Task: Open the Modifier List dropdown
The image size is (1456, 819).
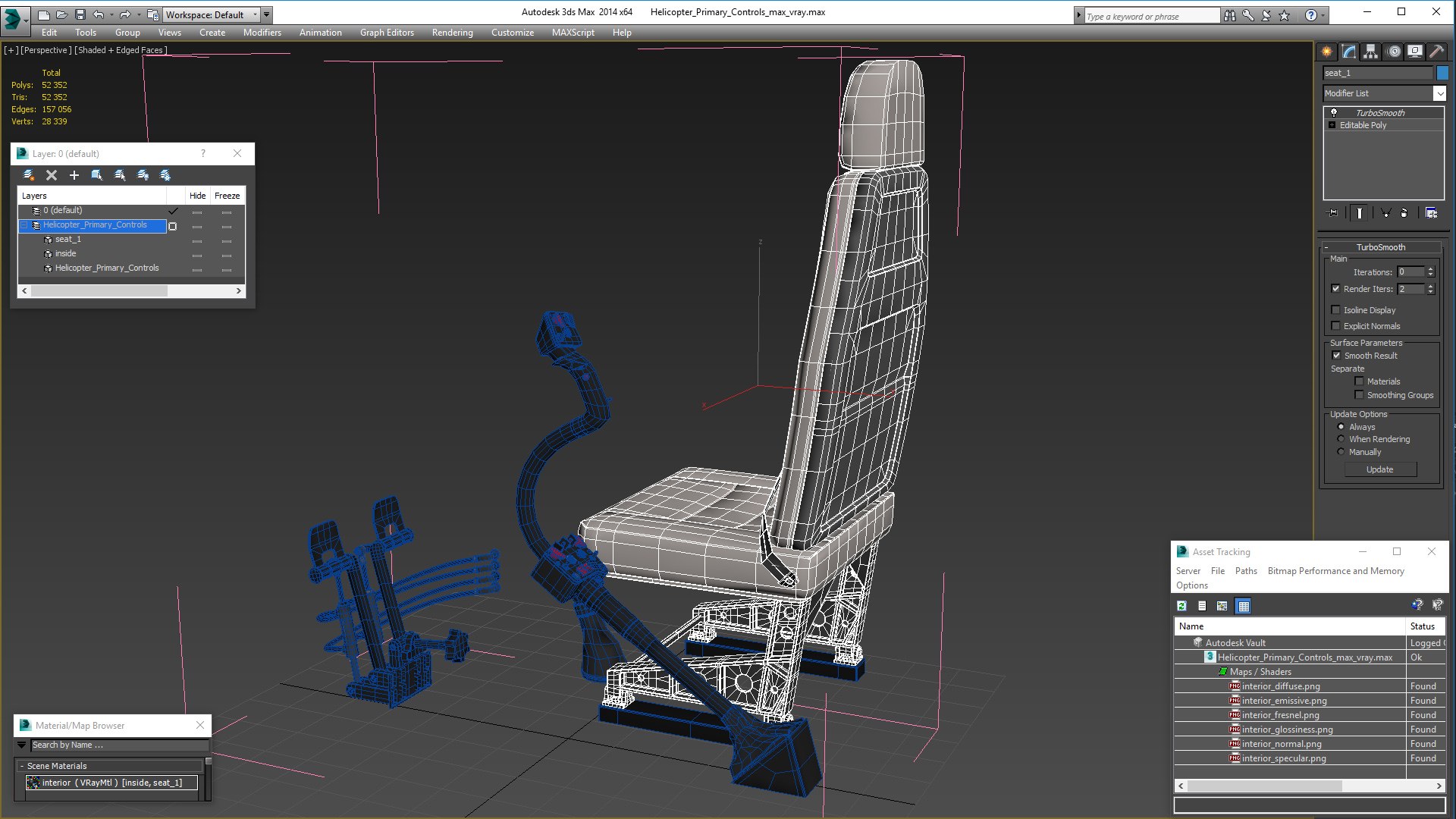Action: click(1384, 93)
